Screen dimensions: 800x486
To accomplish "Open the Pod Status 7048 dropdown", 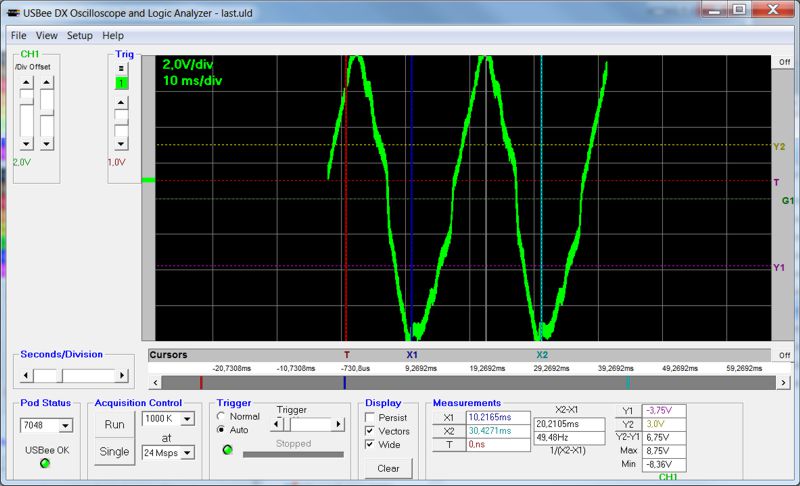I will pos(66,425).
